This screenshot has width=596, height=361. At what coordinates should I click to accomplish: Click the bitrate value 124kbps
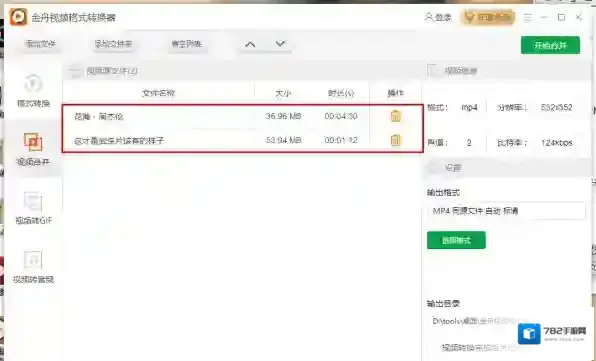point(557,143)
